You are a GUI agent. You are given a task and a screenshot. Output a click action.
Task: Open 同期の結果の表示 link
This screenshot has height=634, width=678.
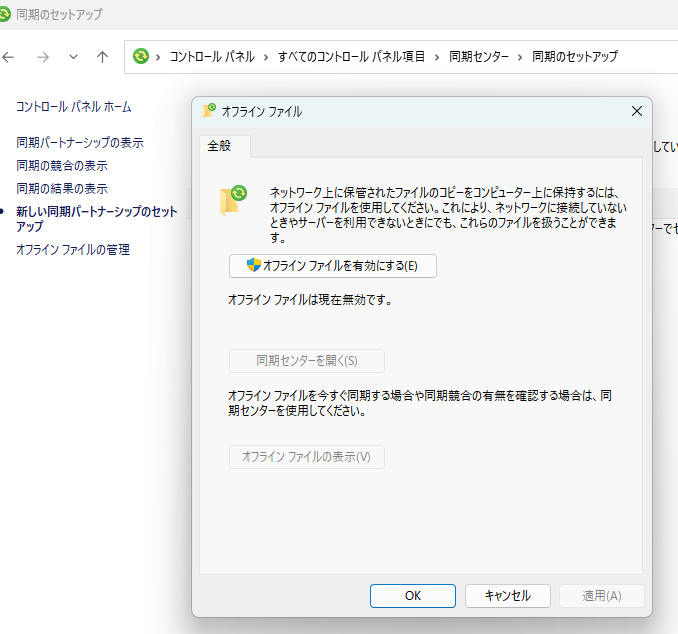[62, 188]
